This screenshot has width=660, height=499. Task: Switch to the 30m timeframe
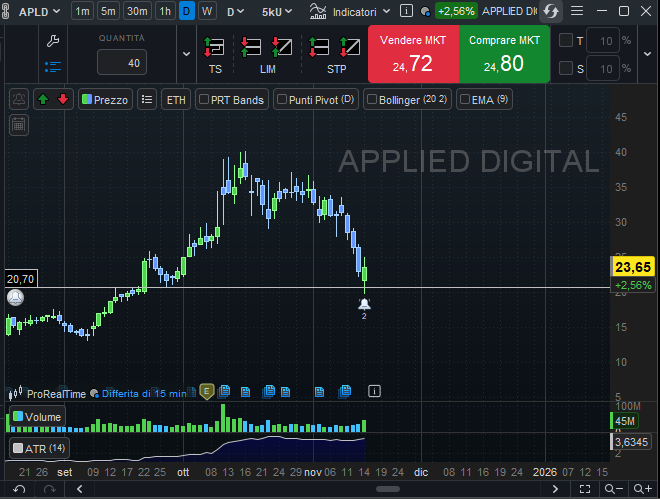click(137, 11)
